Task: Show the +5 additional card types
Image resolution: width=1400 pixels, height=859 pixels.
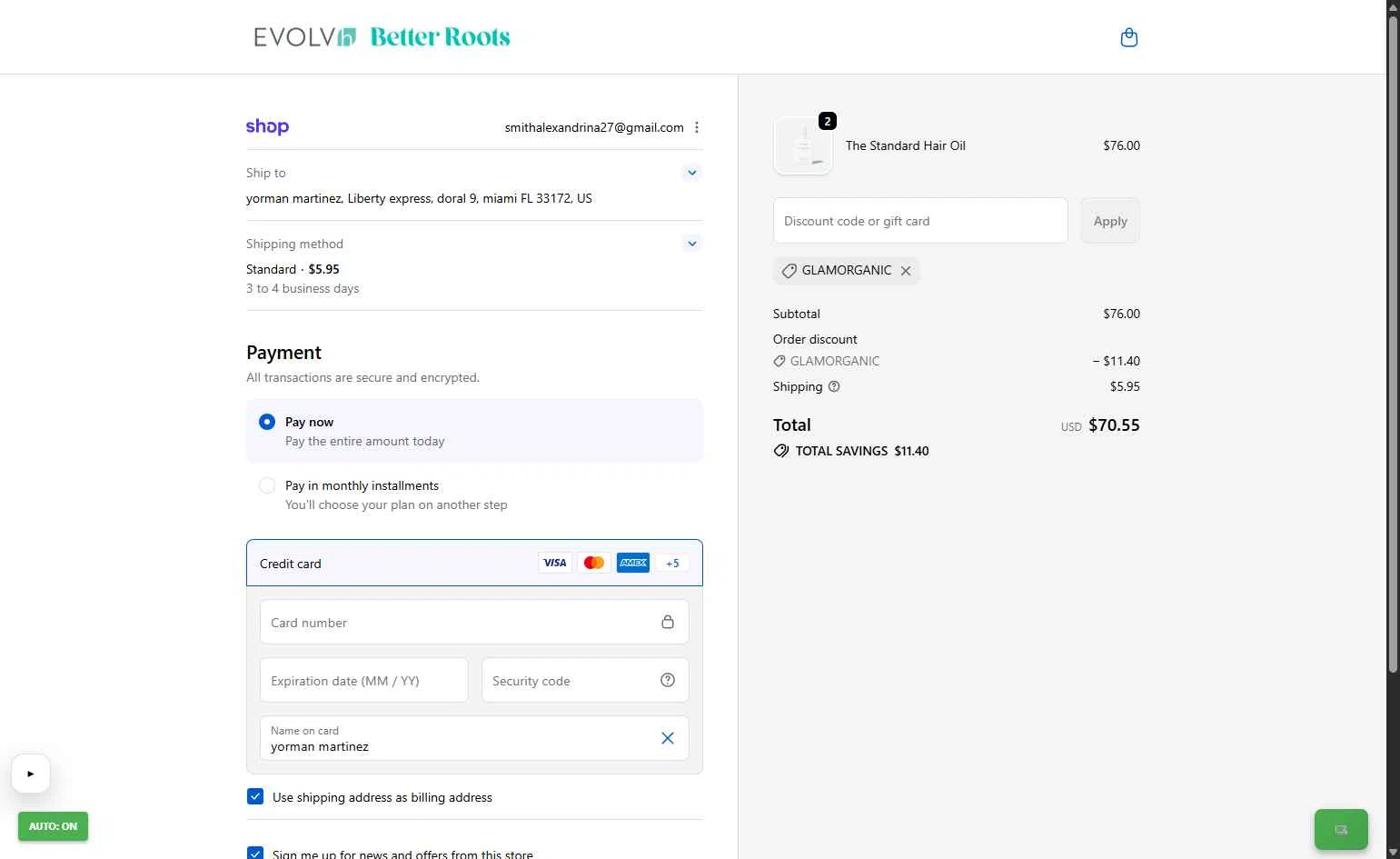Action: tap(672, 564)
